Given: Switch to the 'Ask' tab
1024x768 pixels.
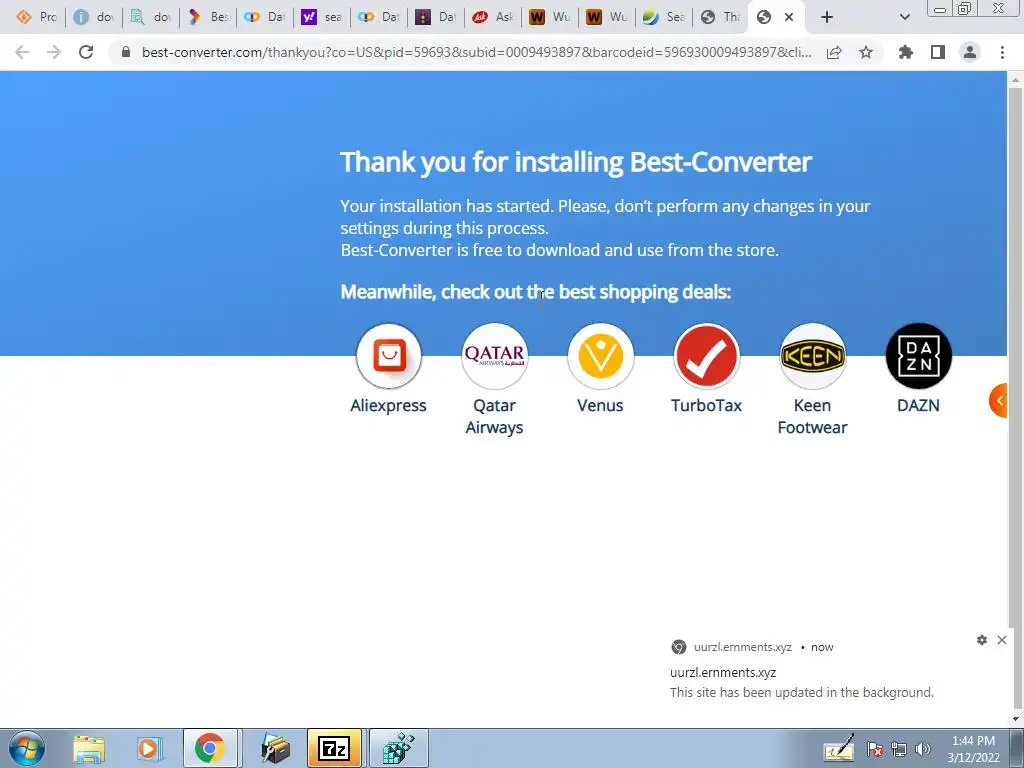Looking at the screenshot, I should pyautogui.click(x=493, y=17).
